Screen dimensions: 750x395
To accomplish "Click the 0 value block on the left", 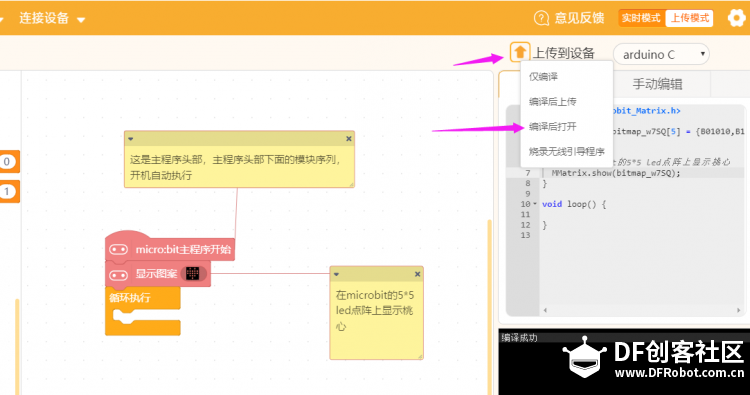I will (7, 162).
